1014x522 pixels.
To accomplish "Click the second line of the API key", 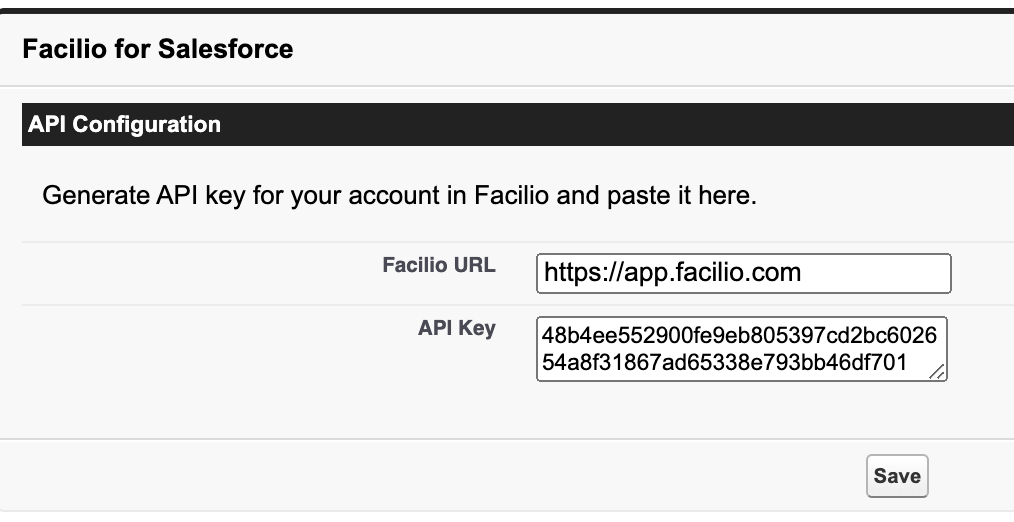I will (x=724, y=363).
